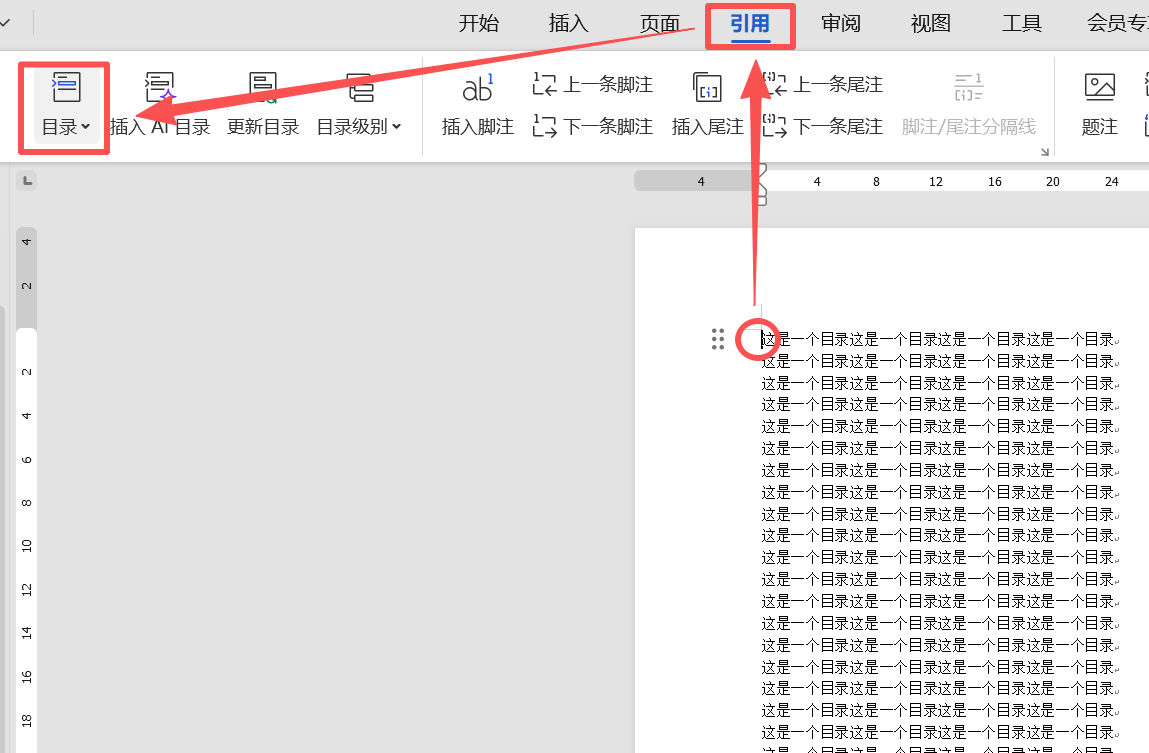
Task: Switch to the 开始 tab
Action: (x=478, y=24)
